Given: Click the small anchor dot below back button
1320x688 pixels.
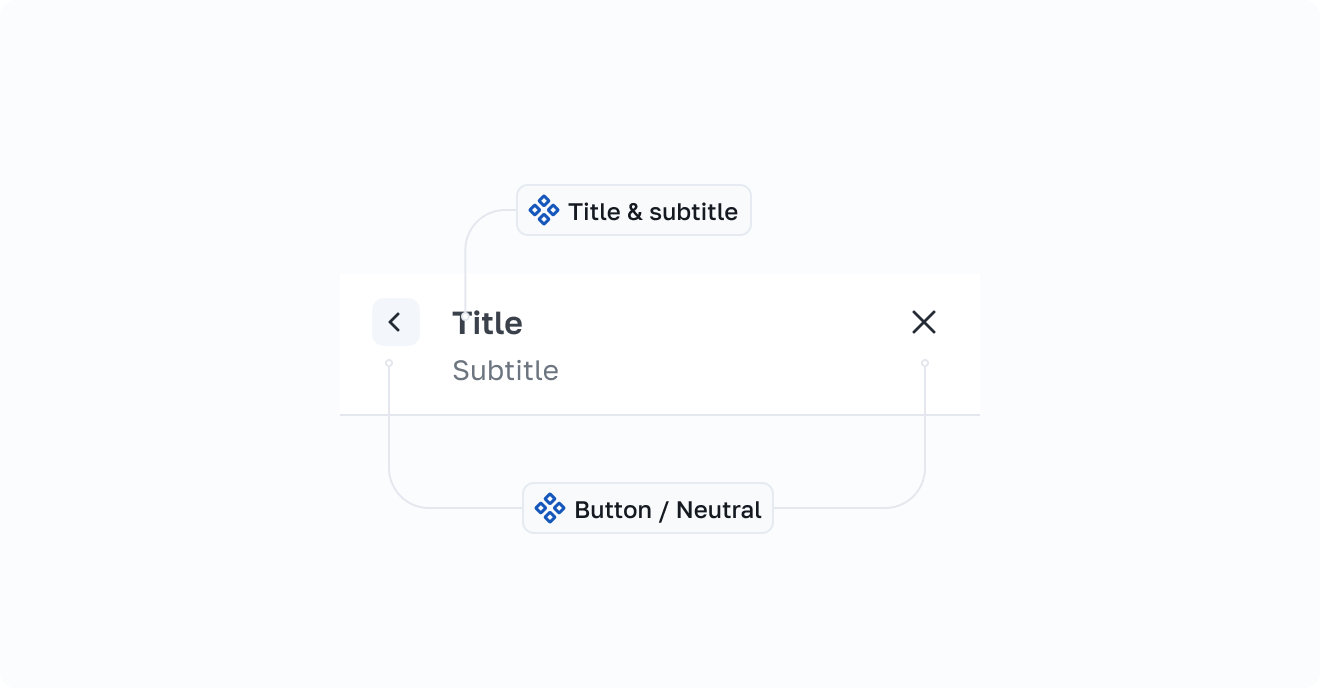Looking at the screenshot, I should point(389,363).
